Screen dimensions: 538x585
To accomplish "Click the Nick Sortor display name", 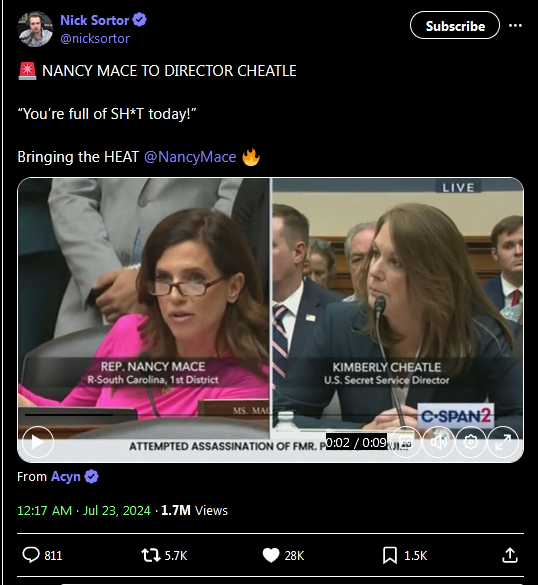I will [x=94, y=20].
